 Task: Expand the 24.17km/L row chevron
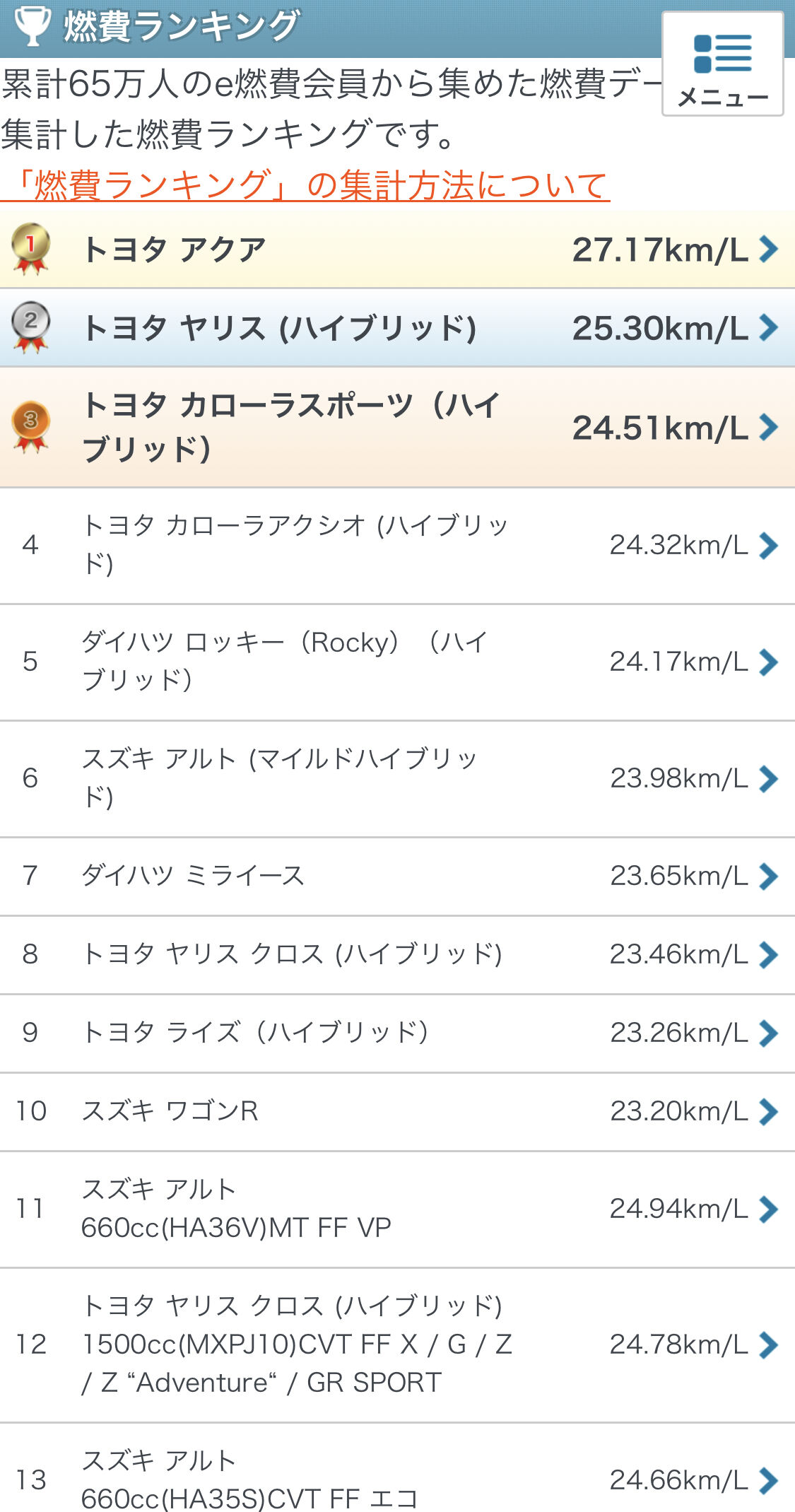click(768, 662)
